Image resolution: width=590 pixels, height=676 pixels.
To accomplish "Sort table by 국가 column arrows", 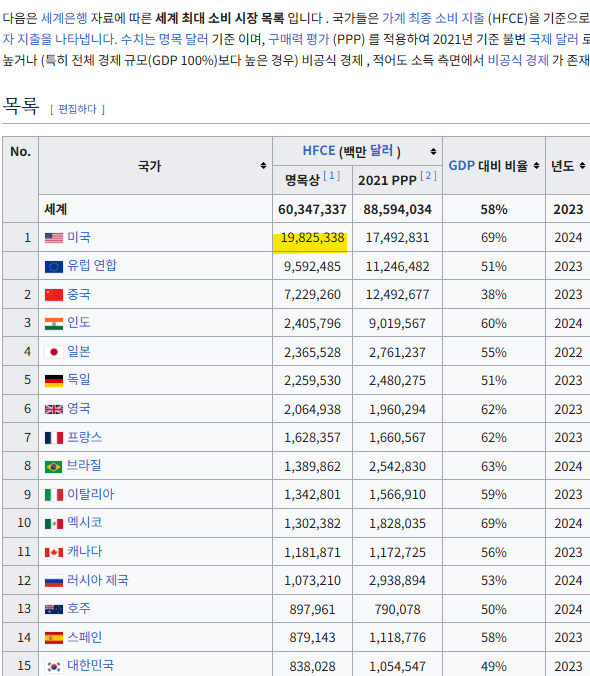I will coord(263,166).
